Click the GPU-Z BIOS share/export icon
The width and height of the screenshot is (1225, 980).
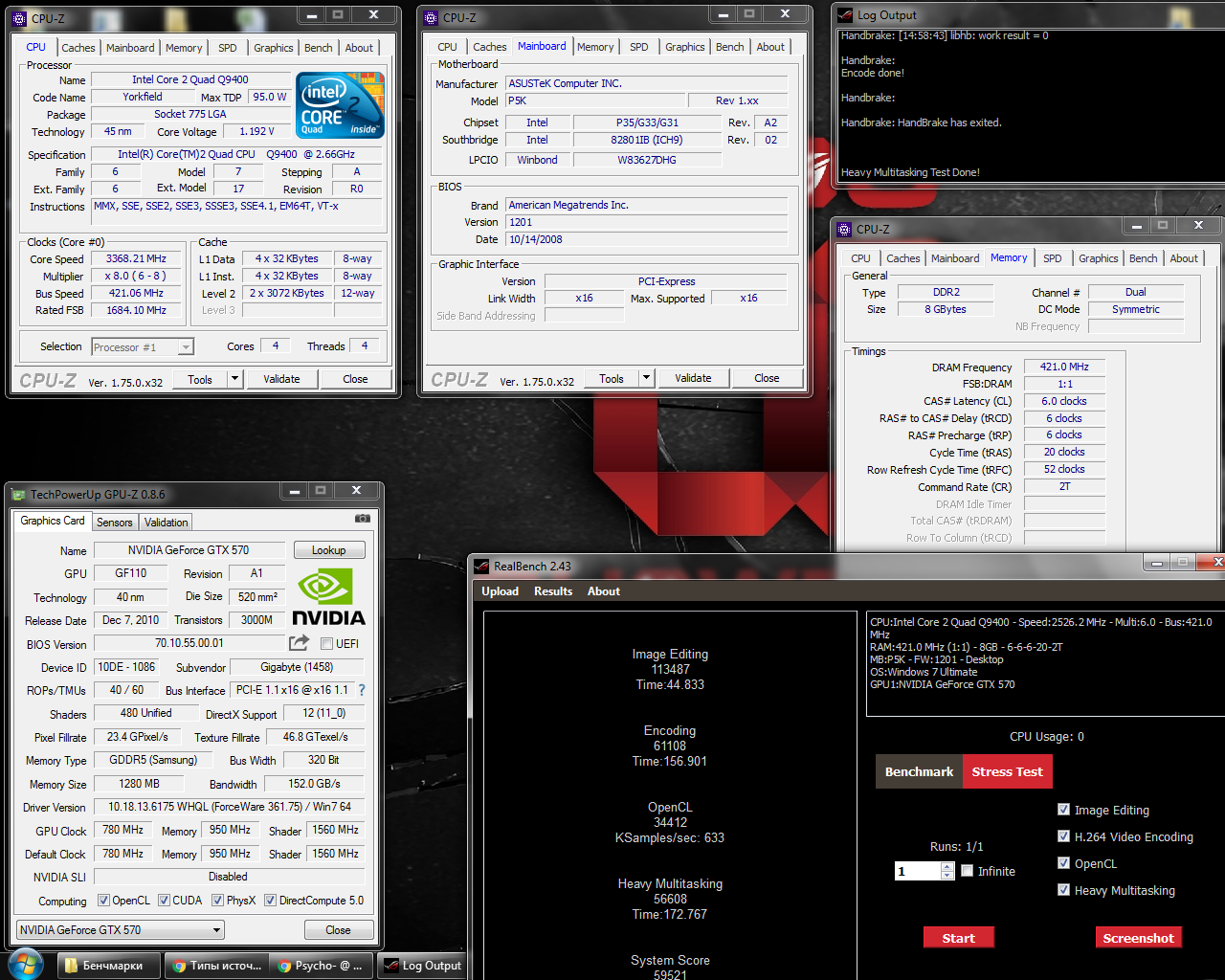coord(300,642)
